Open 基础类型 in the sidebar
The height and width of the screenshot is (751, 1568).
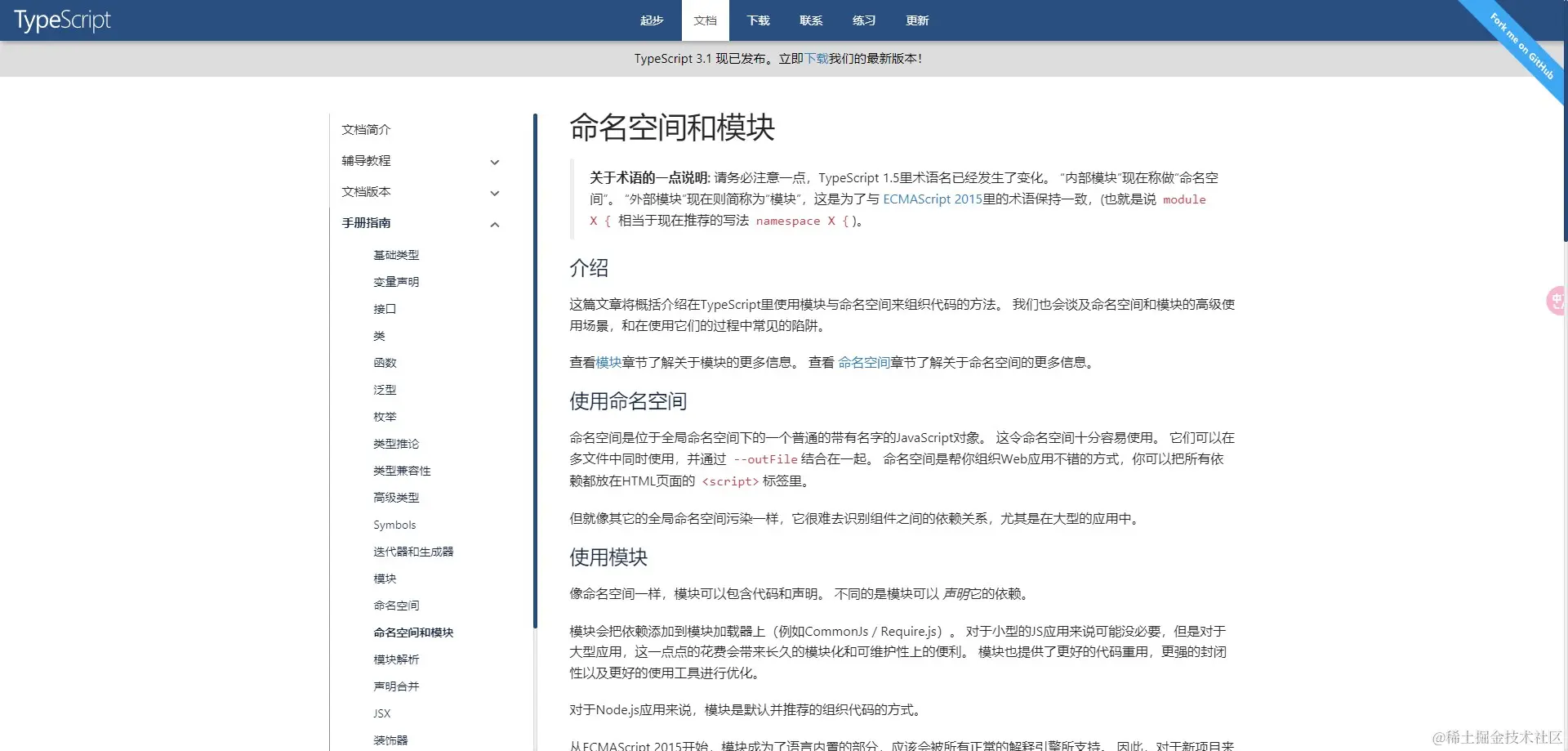pos(396,255)
